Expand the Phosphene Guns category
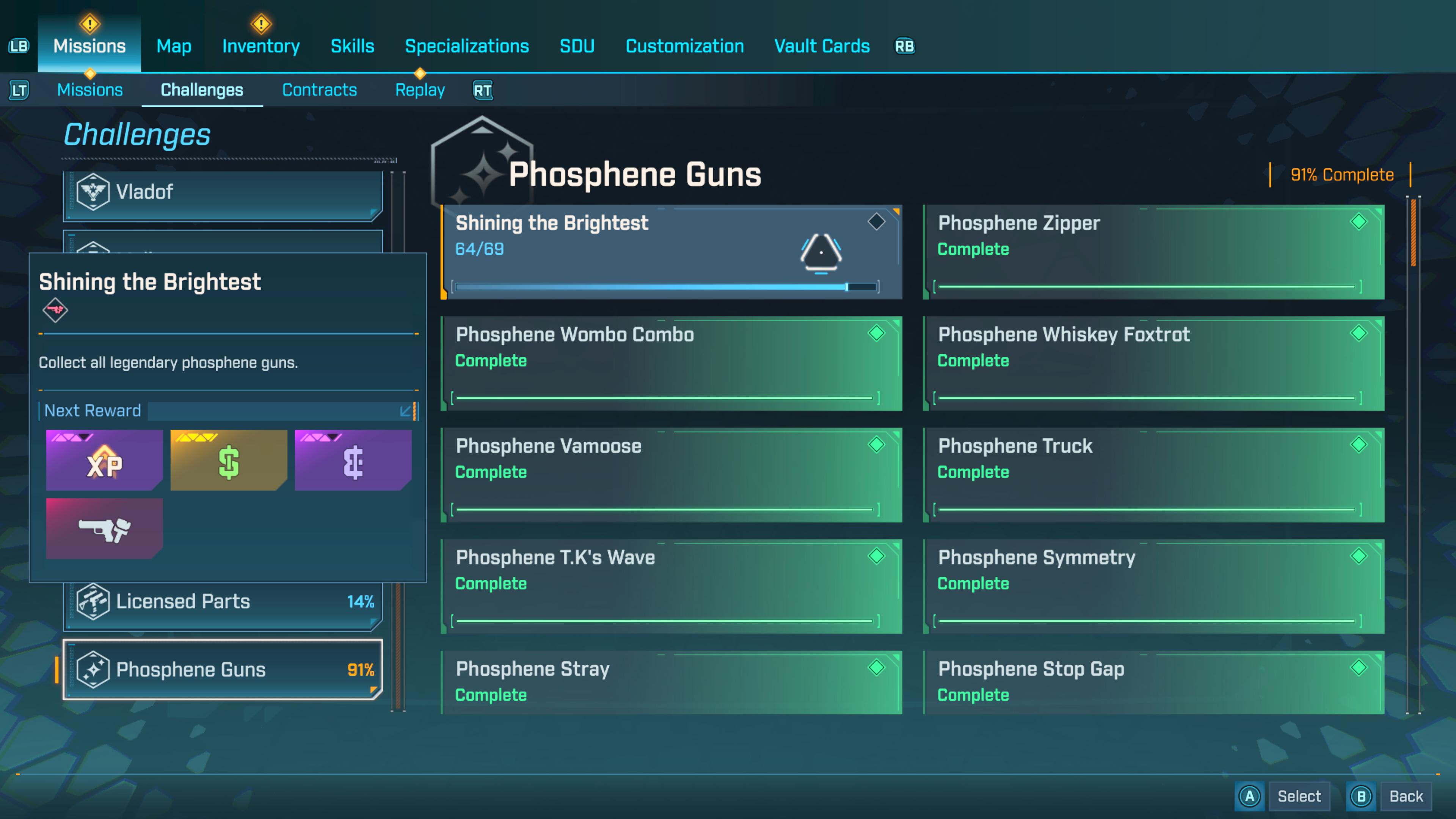1456x819 pixels. tap(223, 670)
